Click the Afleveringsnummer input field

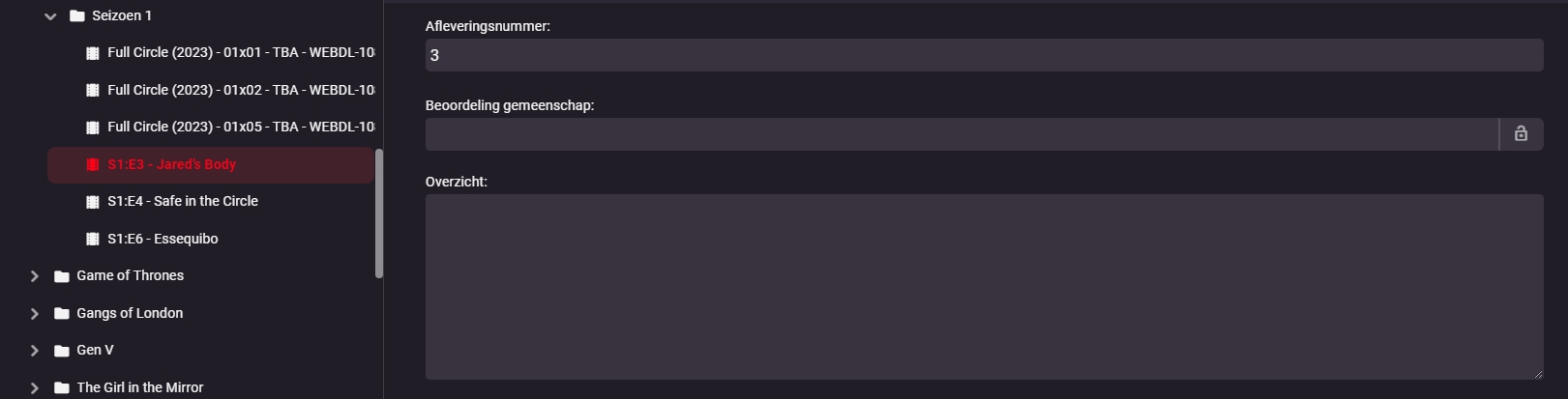tap(984, 55)
